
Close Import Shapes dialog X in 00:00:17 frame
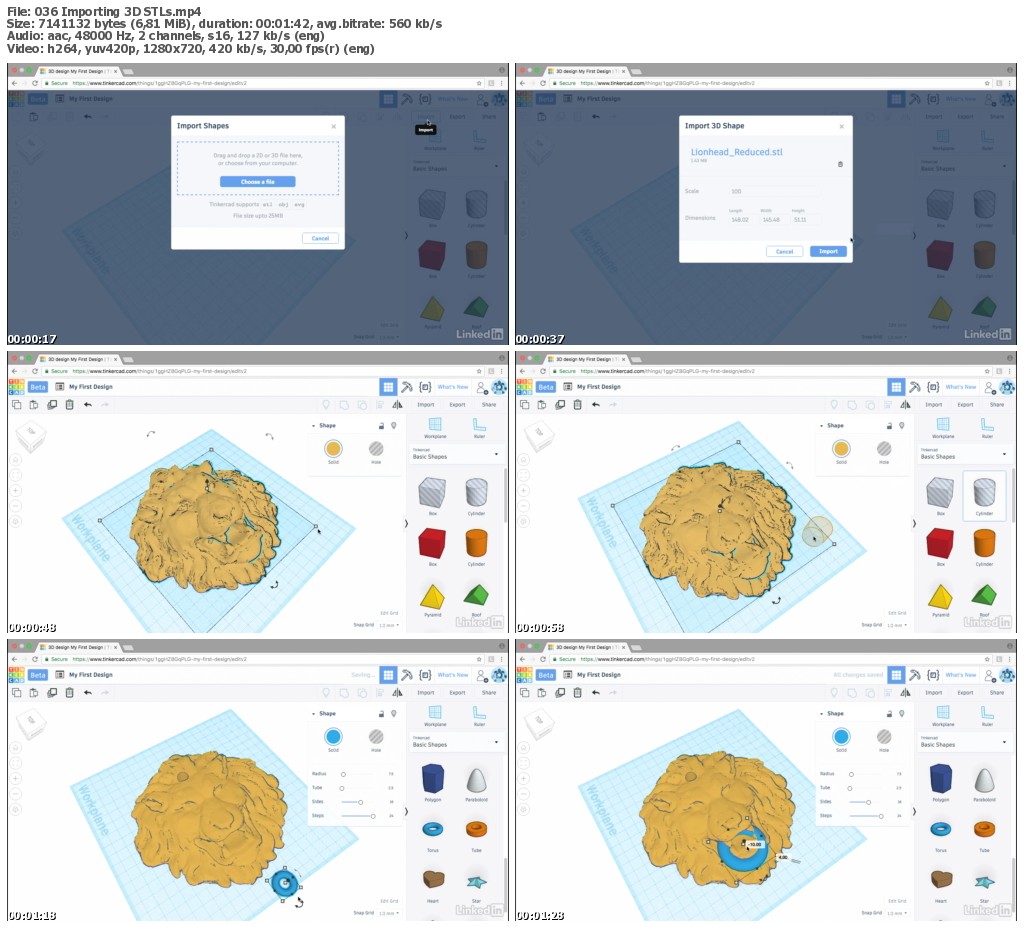pyautogui.click(x=334, y=126)
